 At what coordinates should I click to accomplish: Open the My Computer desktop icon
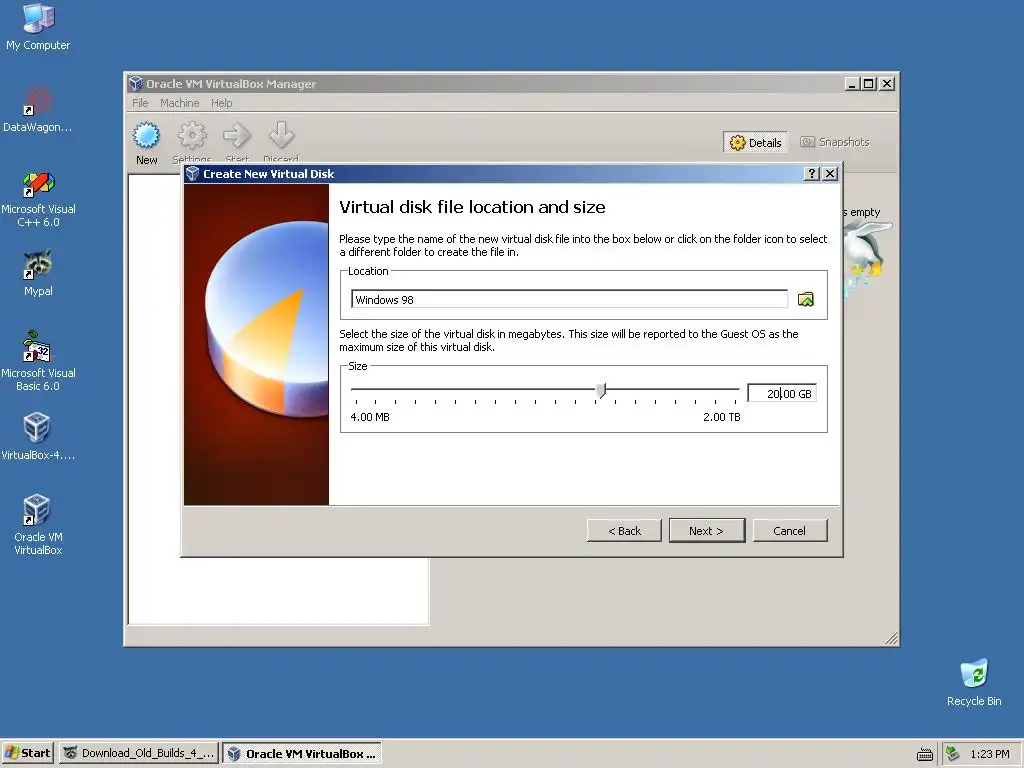(x=38, y=27)
